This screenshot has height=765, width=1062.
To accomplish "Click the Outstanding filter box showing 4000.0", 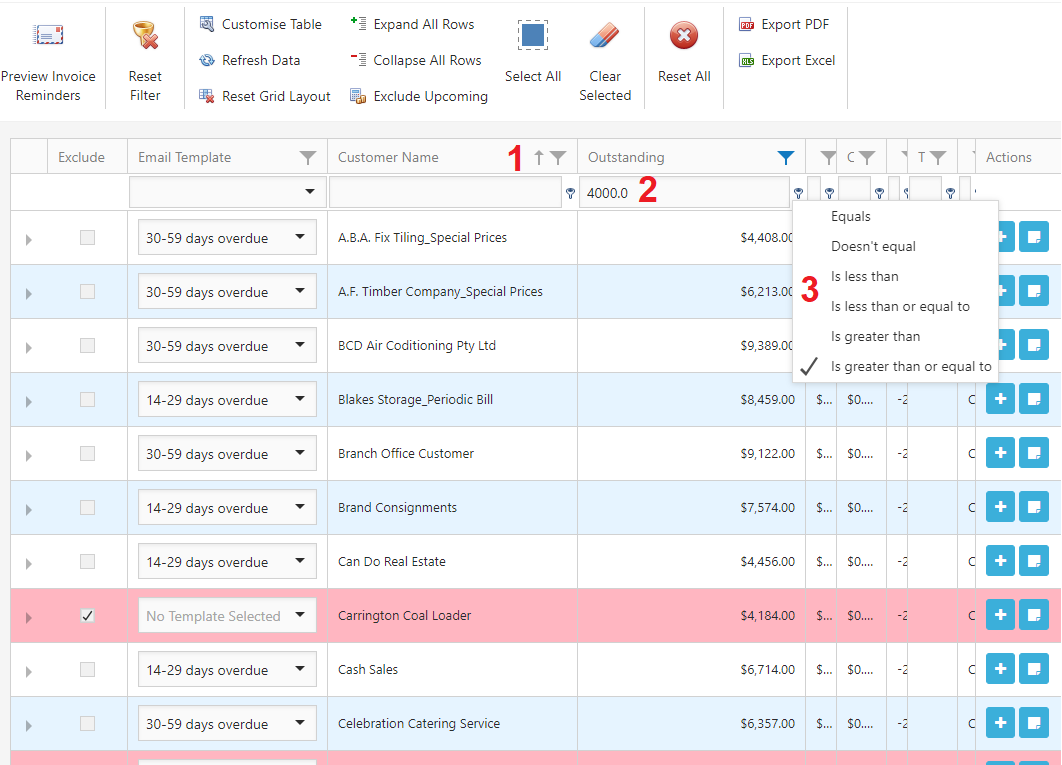I will (x=684, y=192).
